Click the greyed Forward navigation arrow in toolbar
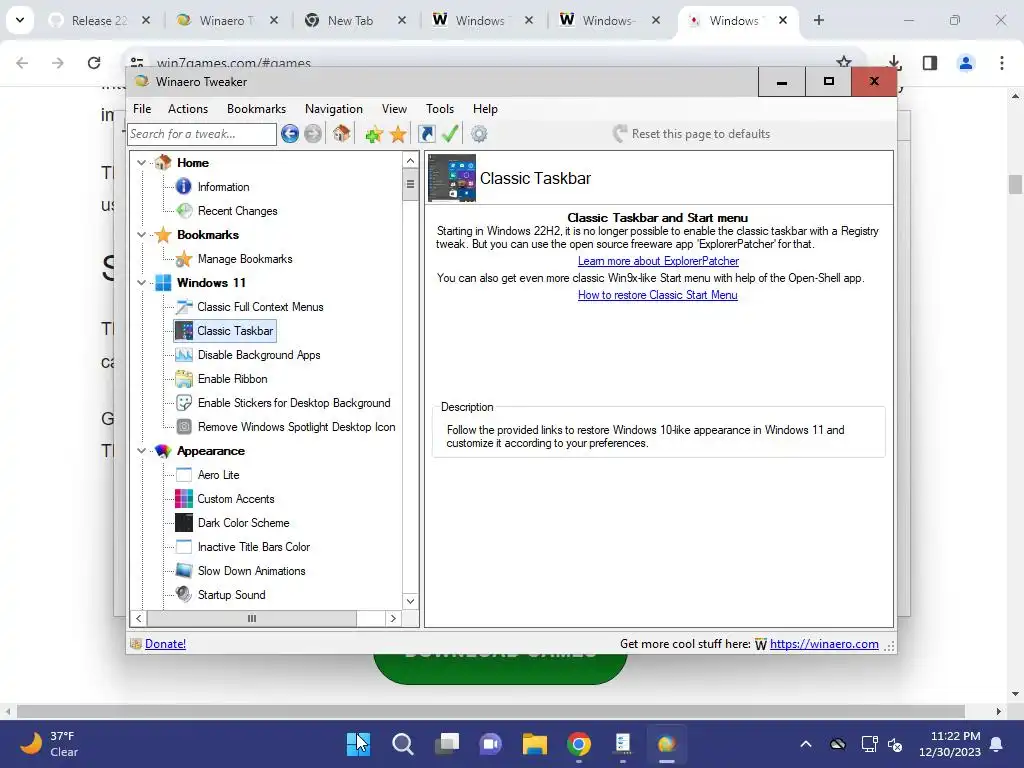Screen dimensions: 1024x768 313,134
